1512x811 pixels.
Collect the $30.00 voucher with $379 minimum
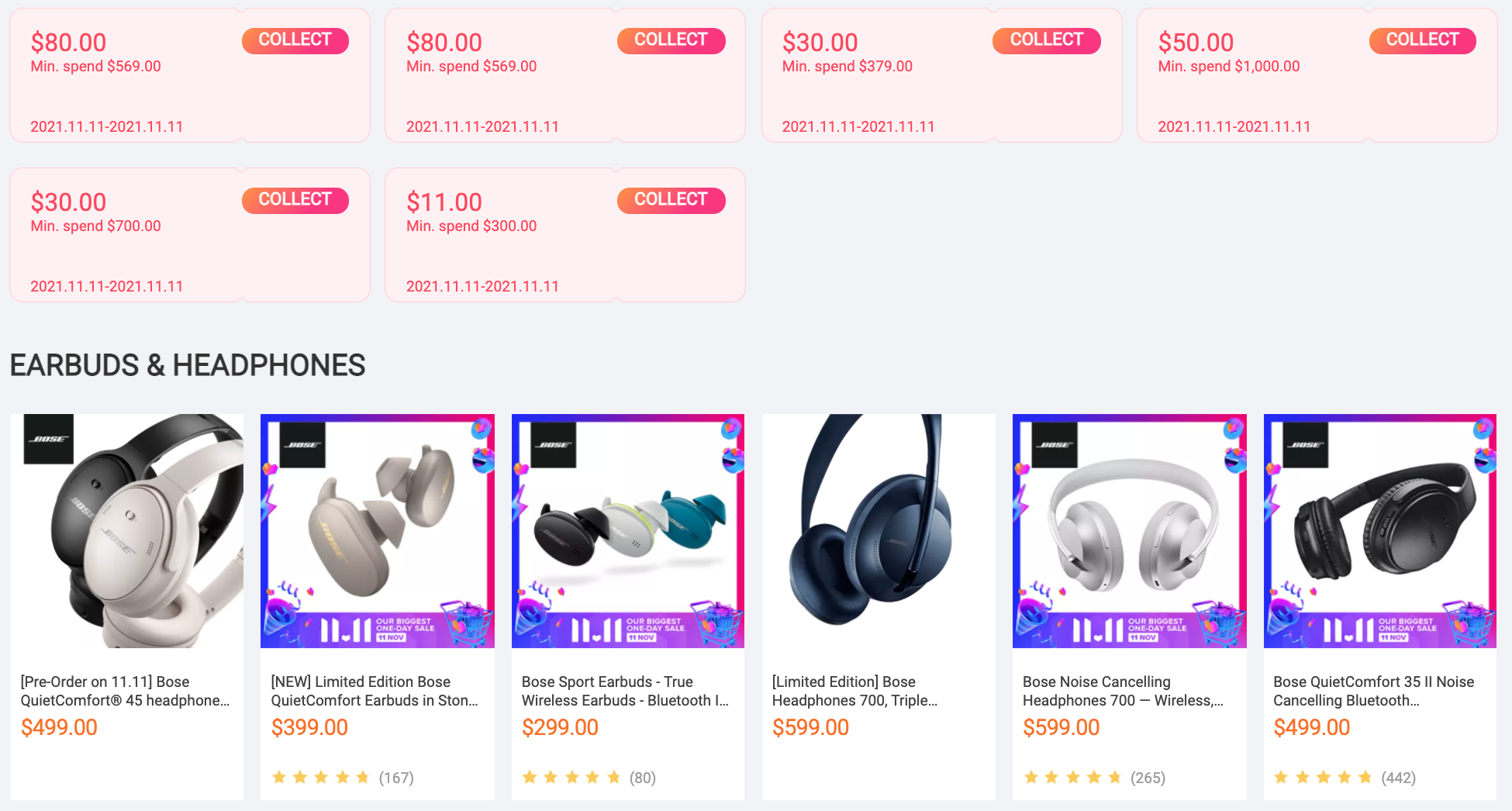[1046, 40]
